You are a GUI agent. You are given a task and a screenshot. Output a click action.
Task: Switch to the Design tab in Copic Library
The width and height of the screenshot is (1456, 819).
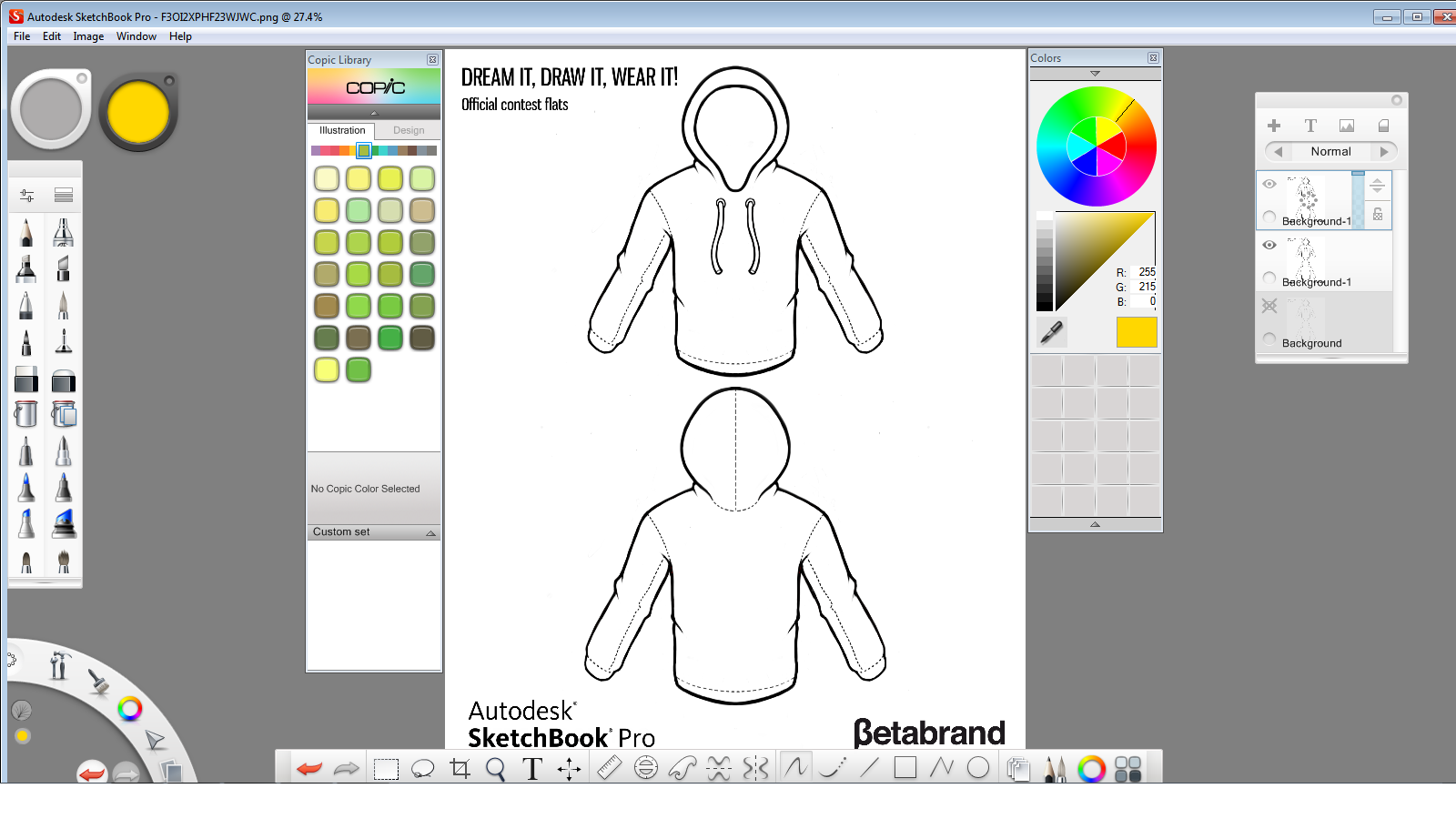[409, 130]
